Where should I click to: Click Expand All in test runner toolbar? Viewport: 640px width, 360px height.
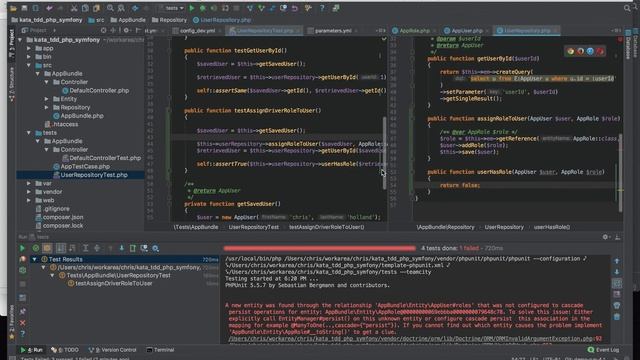point(85,248)
